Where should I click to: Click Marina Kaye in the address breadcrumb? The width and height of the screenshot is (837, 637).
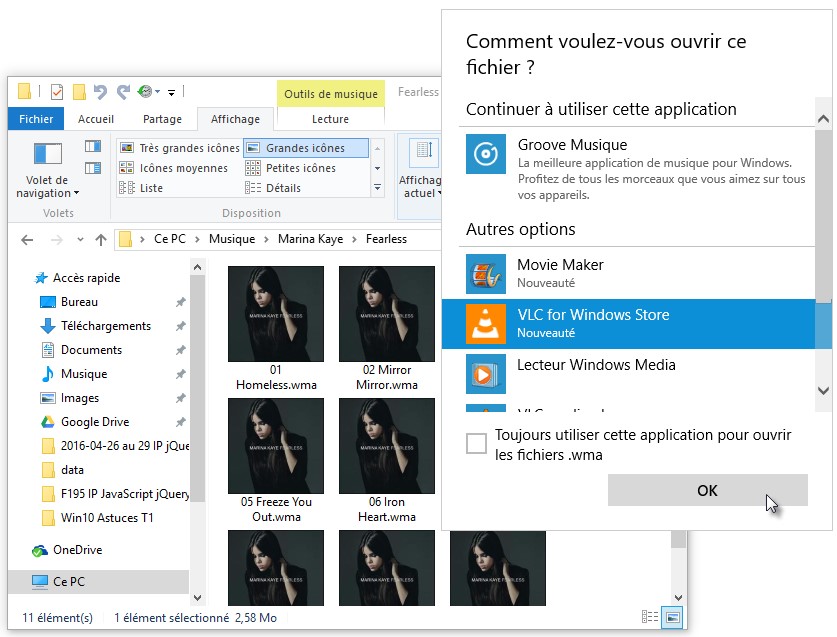tap(311, 240)
